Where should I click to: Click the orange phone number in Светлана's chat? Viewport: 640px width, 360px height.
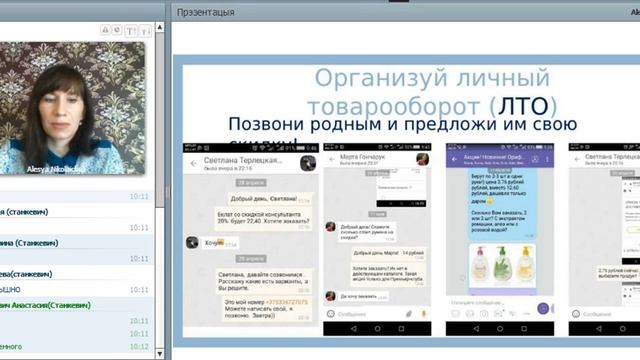[287, 302]
